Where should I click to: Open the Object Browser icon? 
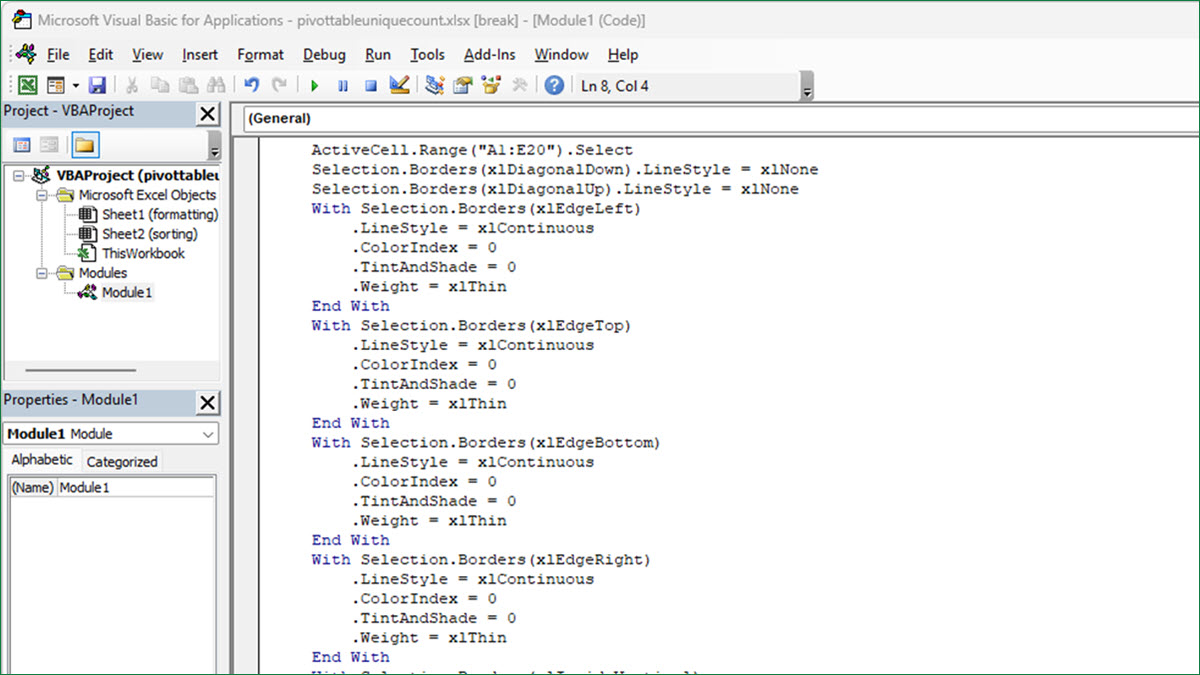490,86
